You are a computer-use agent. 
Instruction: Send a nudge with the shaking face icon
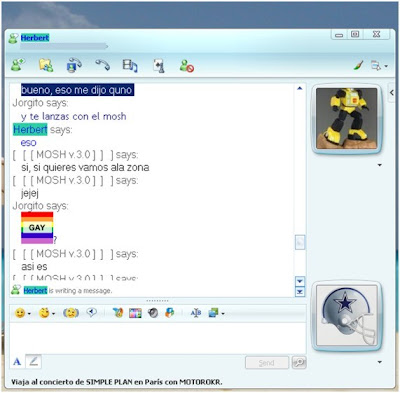click(71, 313)
